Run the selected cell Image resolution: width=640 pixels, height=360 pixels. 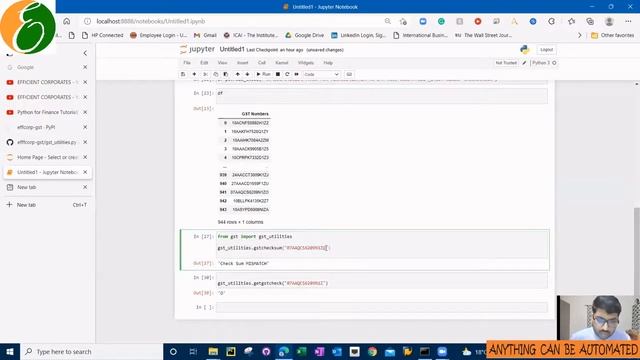[263, 74]
